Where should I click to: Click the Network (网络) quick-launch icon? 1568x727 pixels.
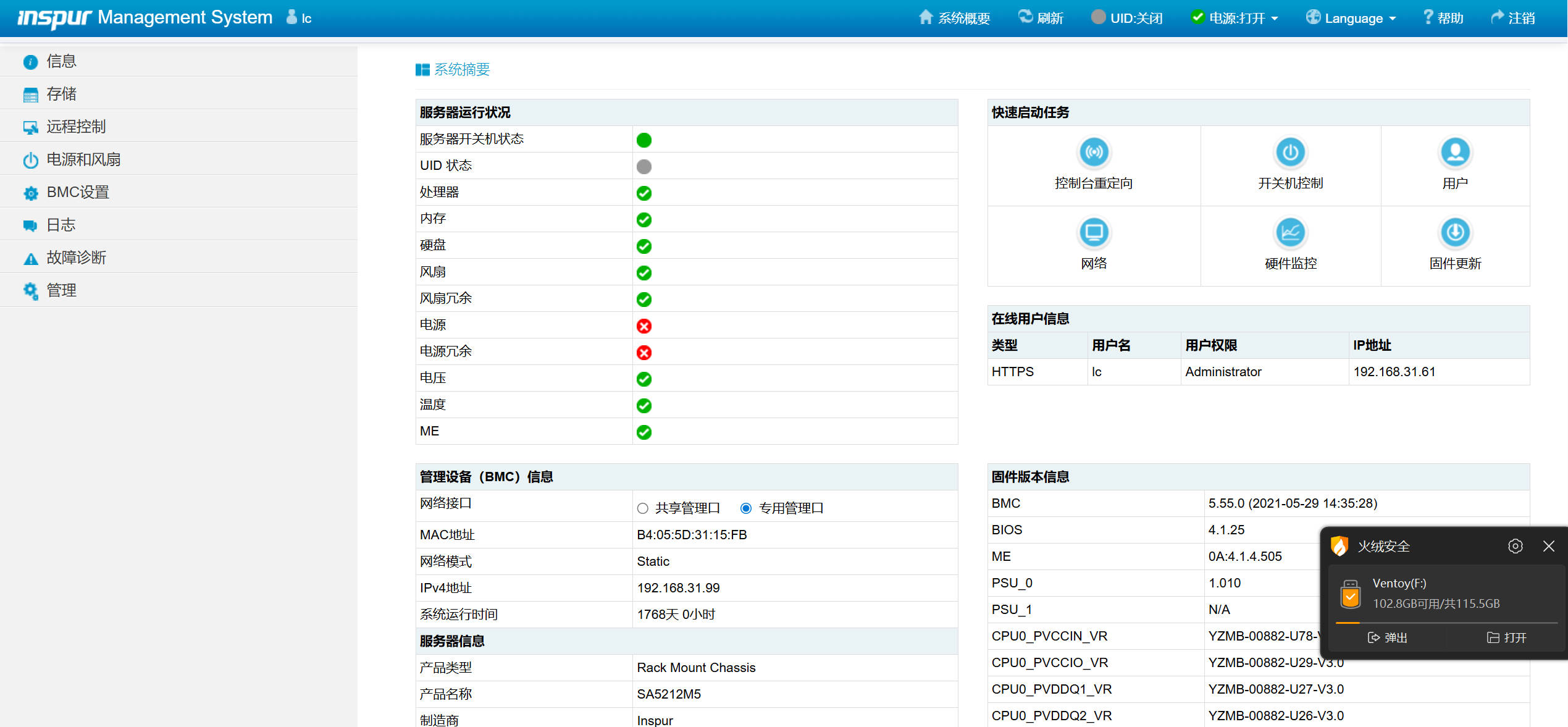click(1094, 233)
